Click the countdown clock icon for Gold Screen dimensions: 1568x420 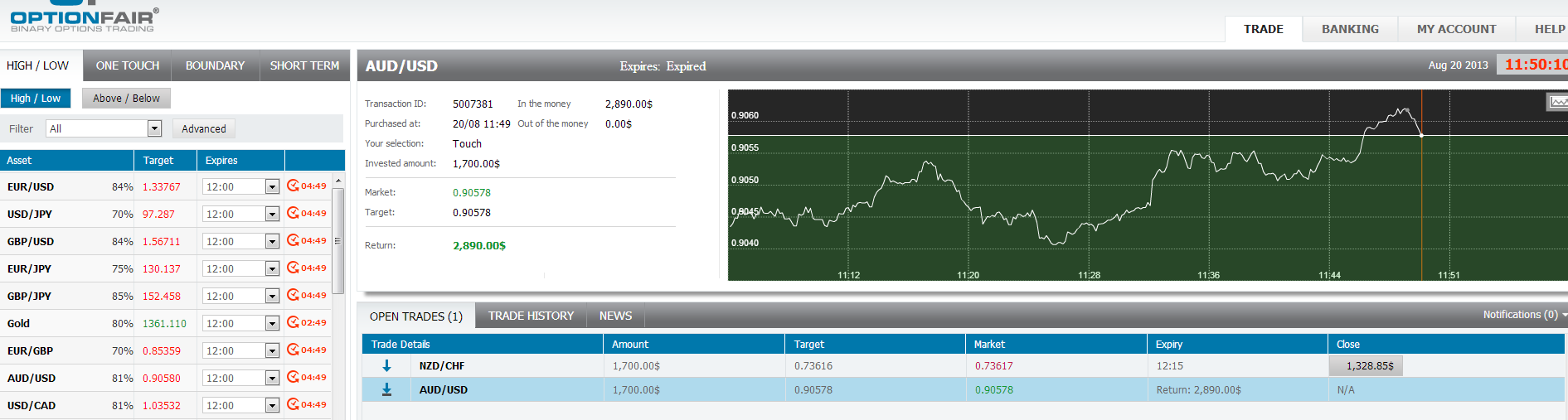coord(293,322)
